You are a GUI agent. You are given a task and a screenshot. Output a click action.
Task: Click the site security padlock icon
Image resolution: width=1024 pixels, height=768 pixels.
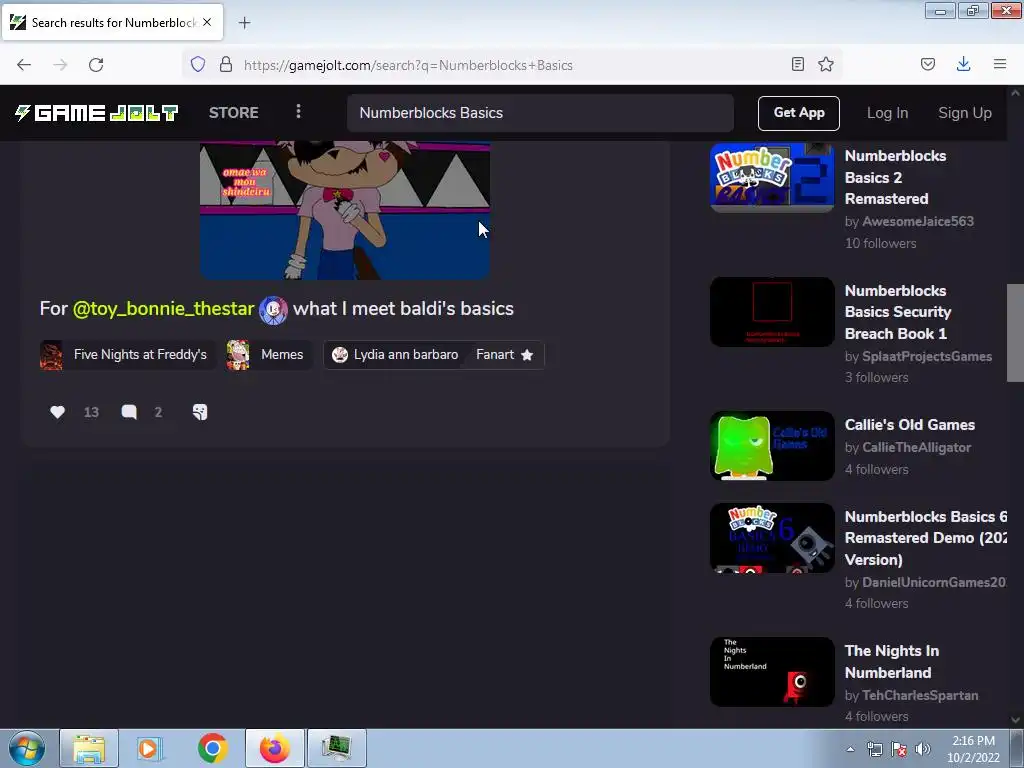tap(226, 64)
